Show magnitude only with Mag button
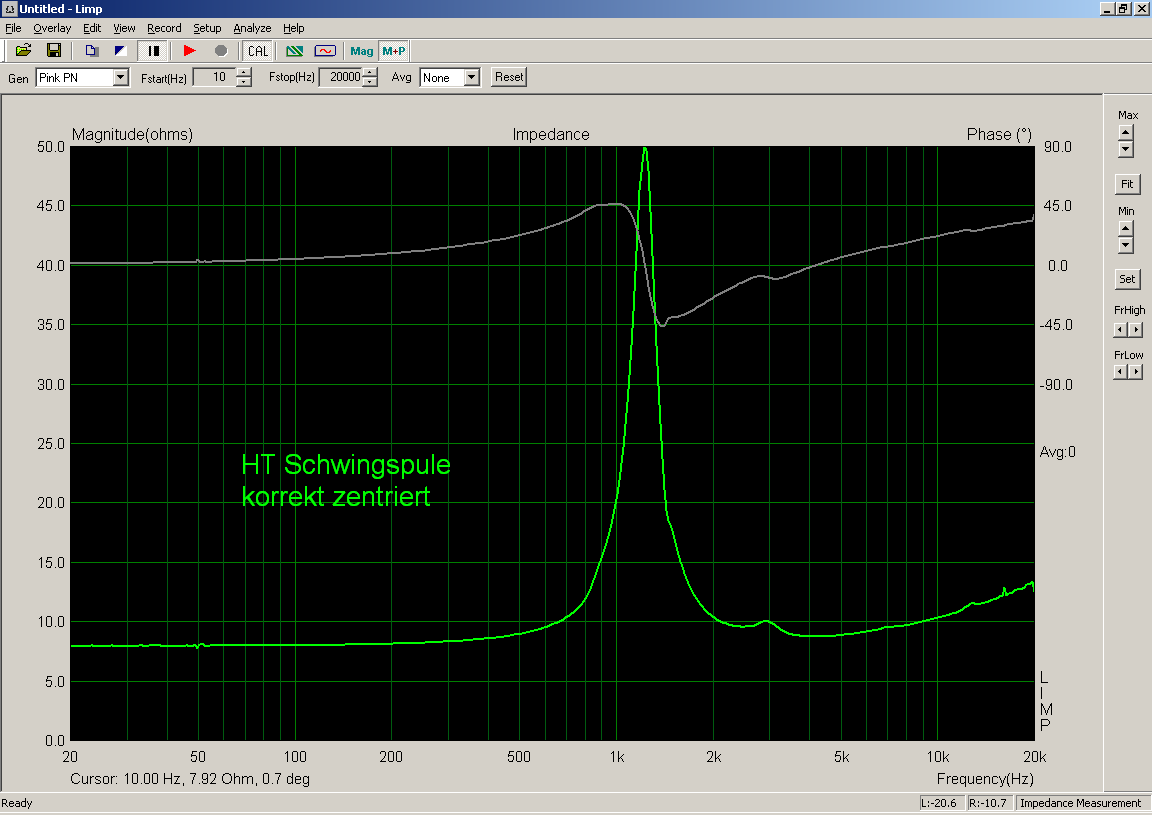The height and width of the screenshot is (815, 1152). [x=361, y=51]
